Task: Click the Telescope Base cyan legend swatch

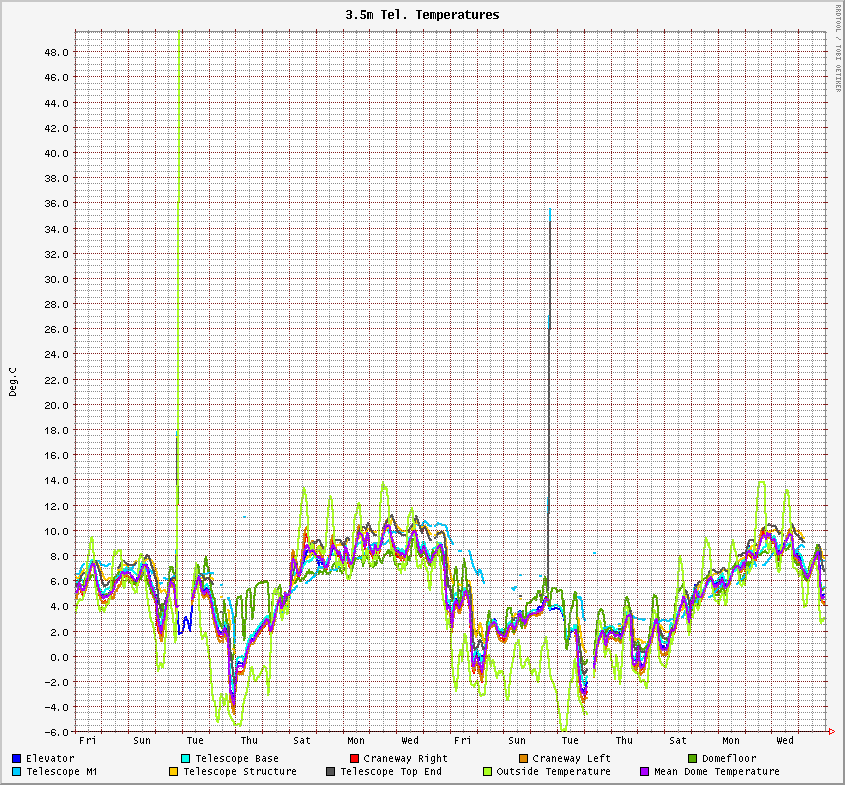Action: click(186, 759)
